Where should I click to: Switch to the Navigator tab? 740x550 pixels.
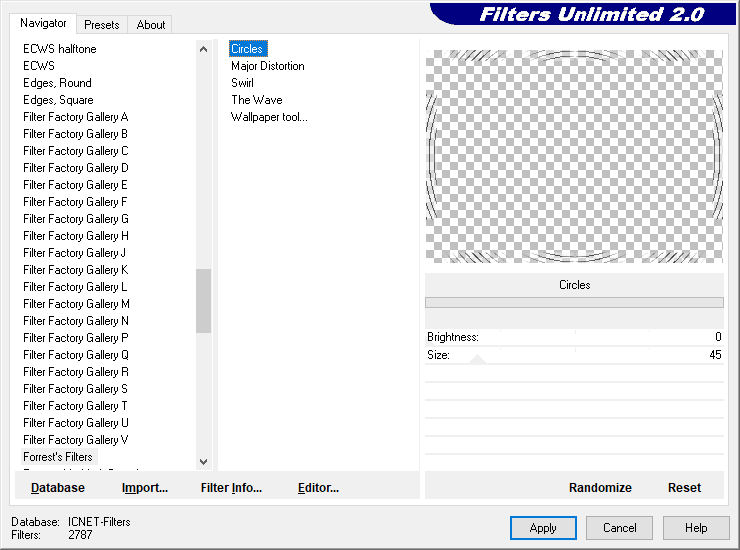point(43,23)
